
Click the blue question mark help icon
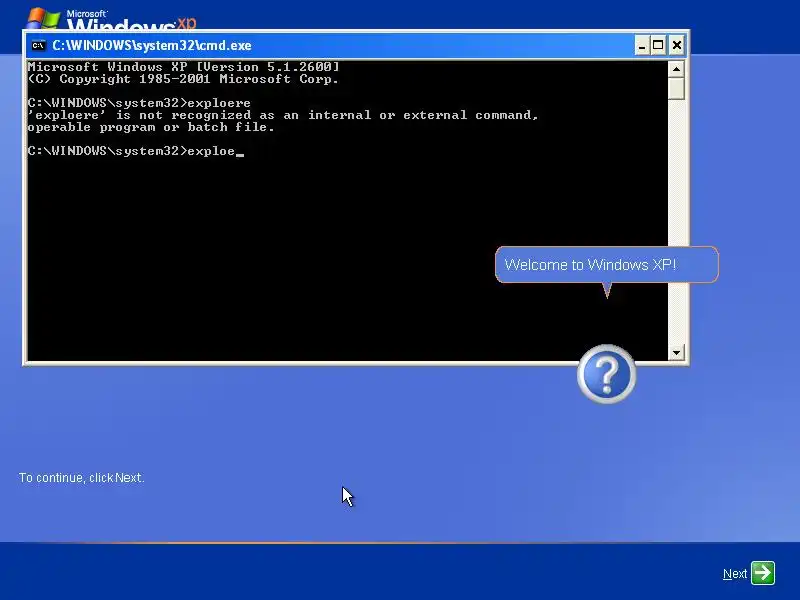pyautogui.click(x=607, y=374)
